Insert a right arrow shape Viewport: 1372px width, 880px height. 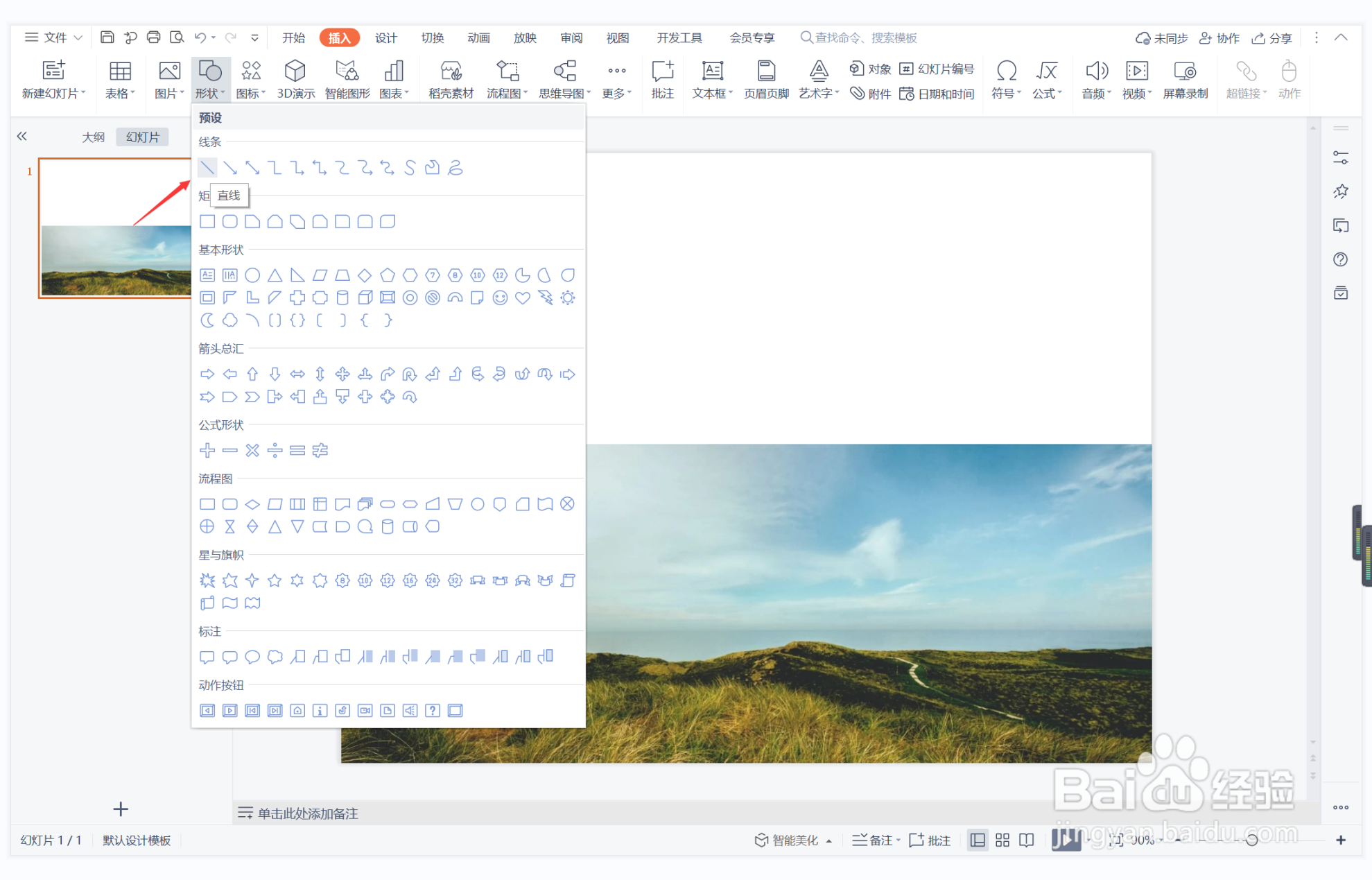207,374
